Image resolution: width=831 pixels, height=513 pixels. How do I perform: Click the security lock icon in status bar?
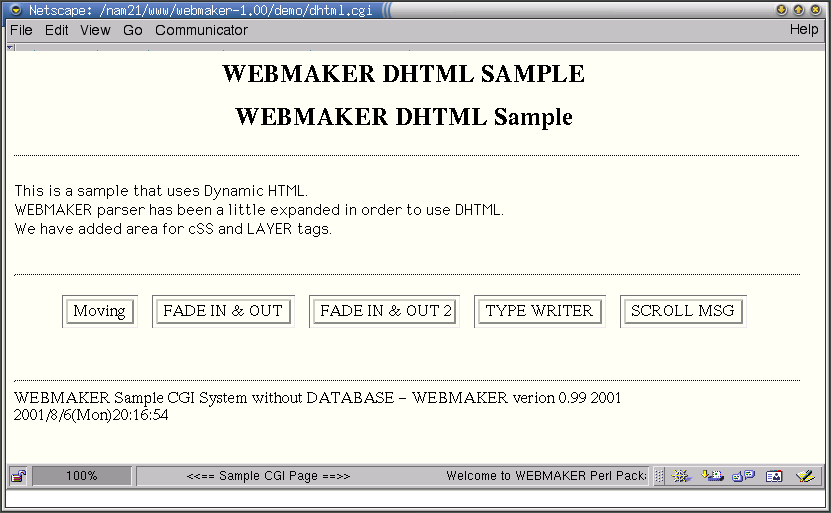pos(18,476)
